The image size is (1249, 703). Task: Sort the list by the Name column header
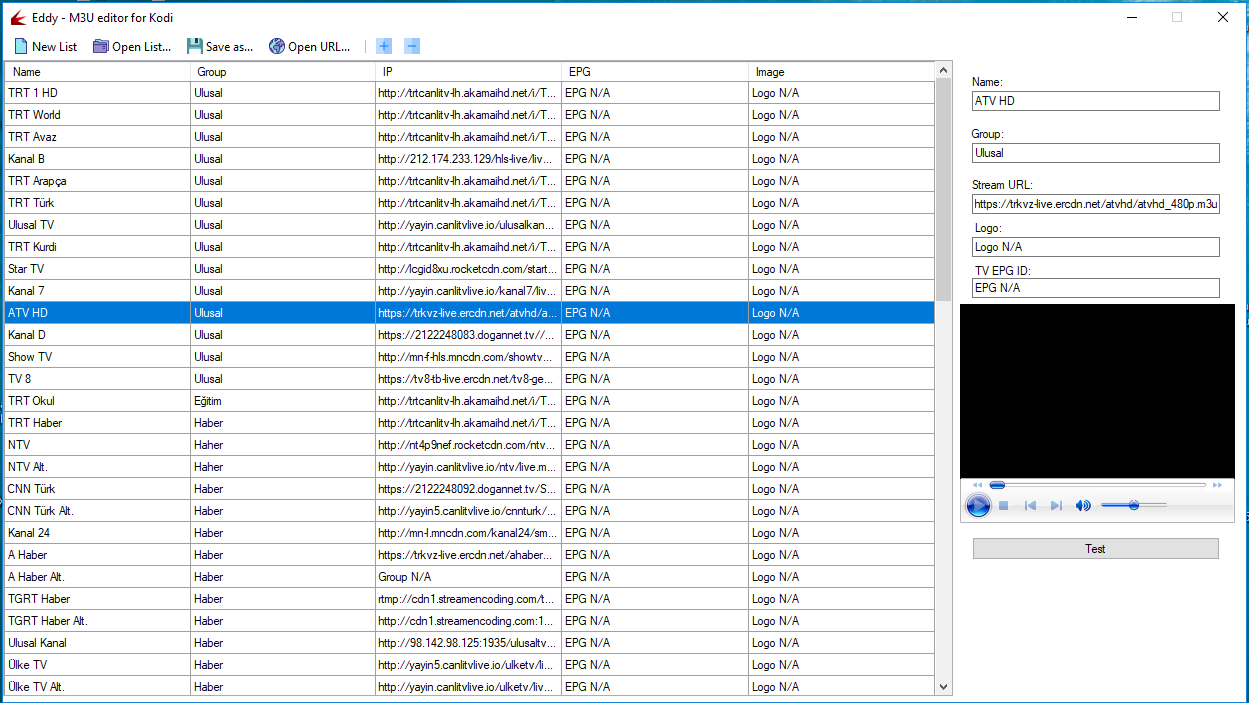pos(97,72)
